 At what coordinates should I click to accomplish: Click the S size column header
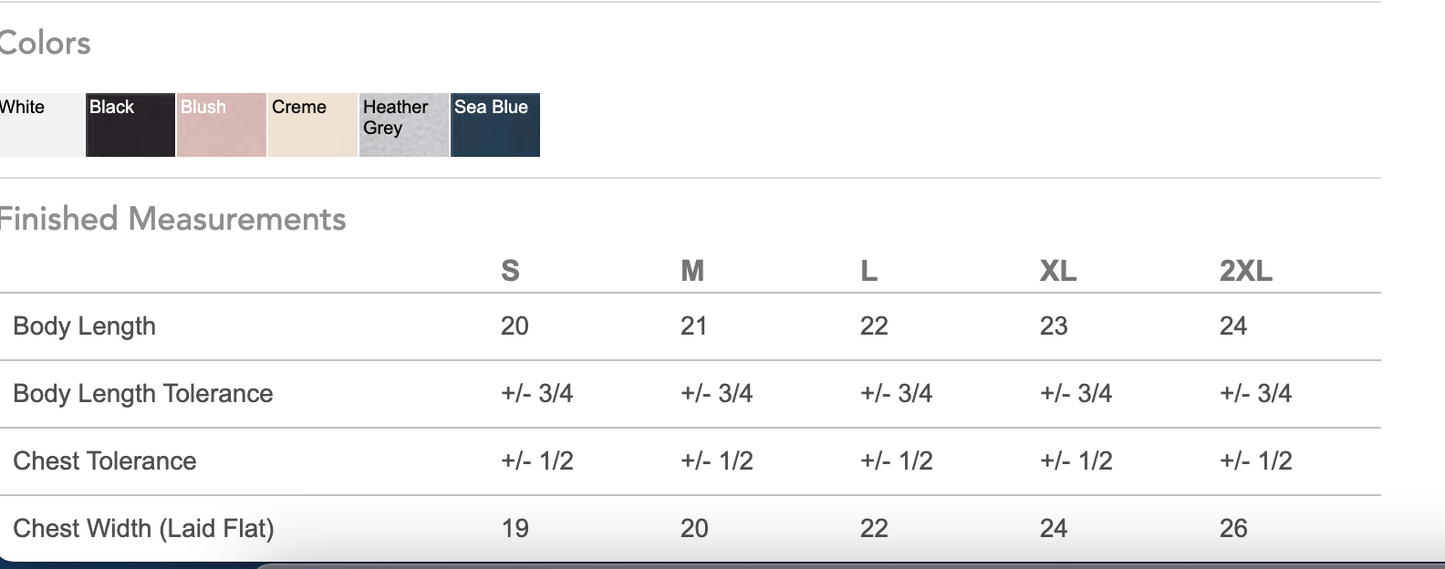point(510,271)
